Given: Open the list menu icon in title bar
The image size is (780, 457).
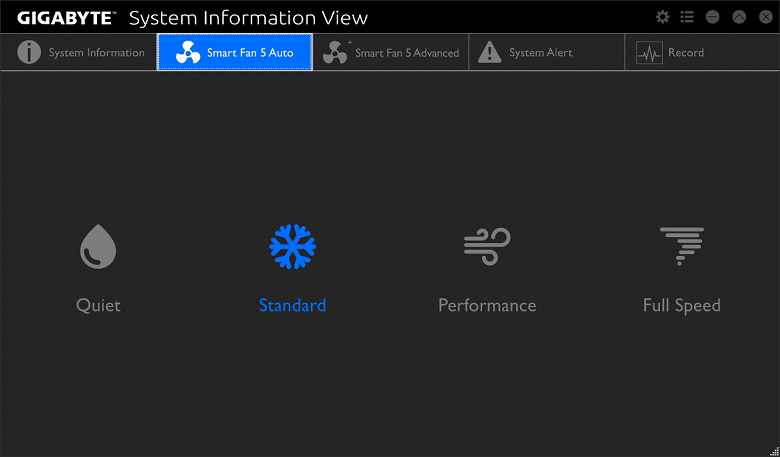Looking at the screenshot, I should [x=687, y=17].
